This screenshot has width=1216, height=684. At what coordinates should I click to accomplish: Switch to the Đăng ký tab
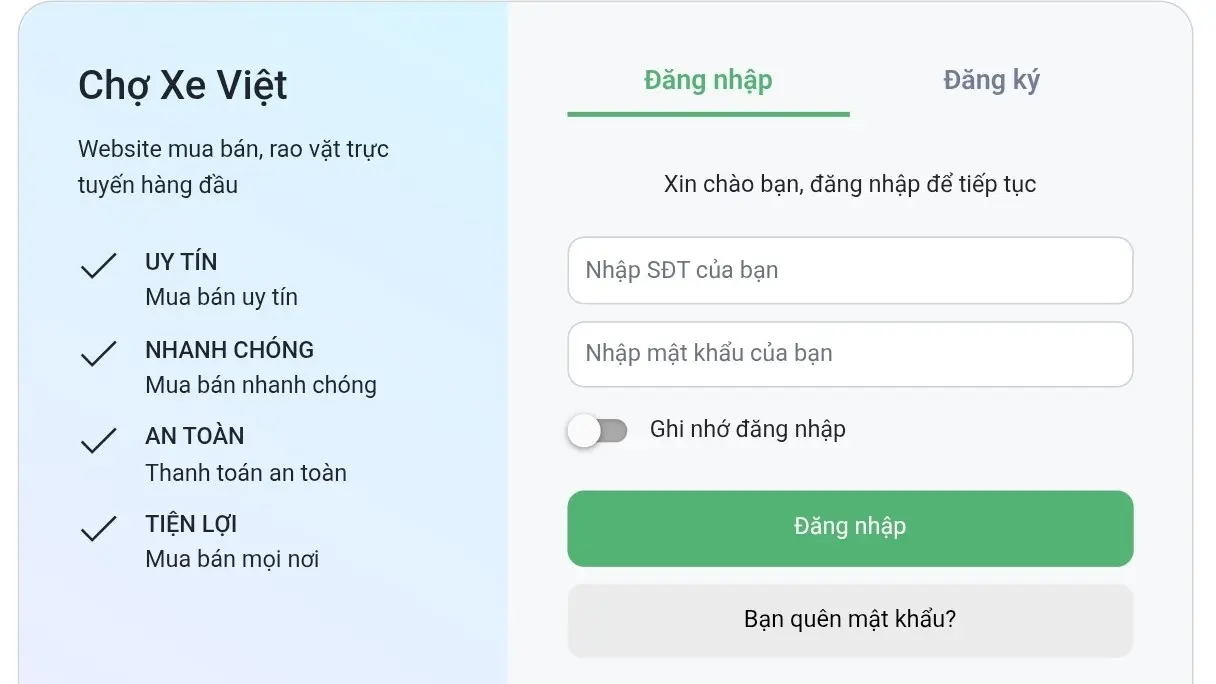[x=991, y=79]
